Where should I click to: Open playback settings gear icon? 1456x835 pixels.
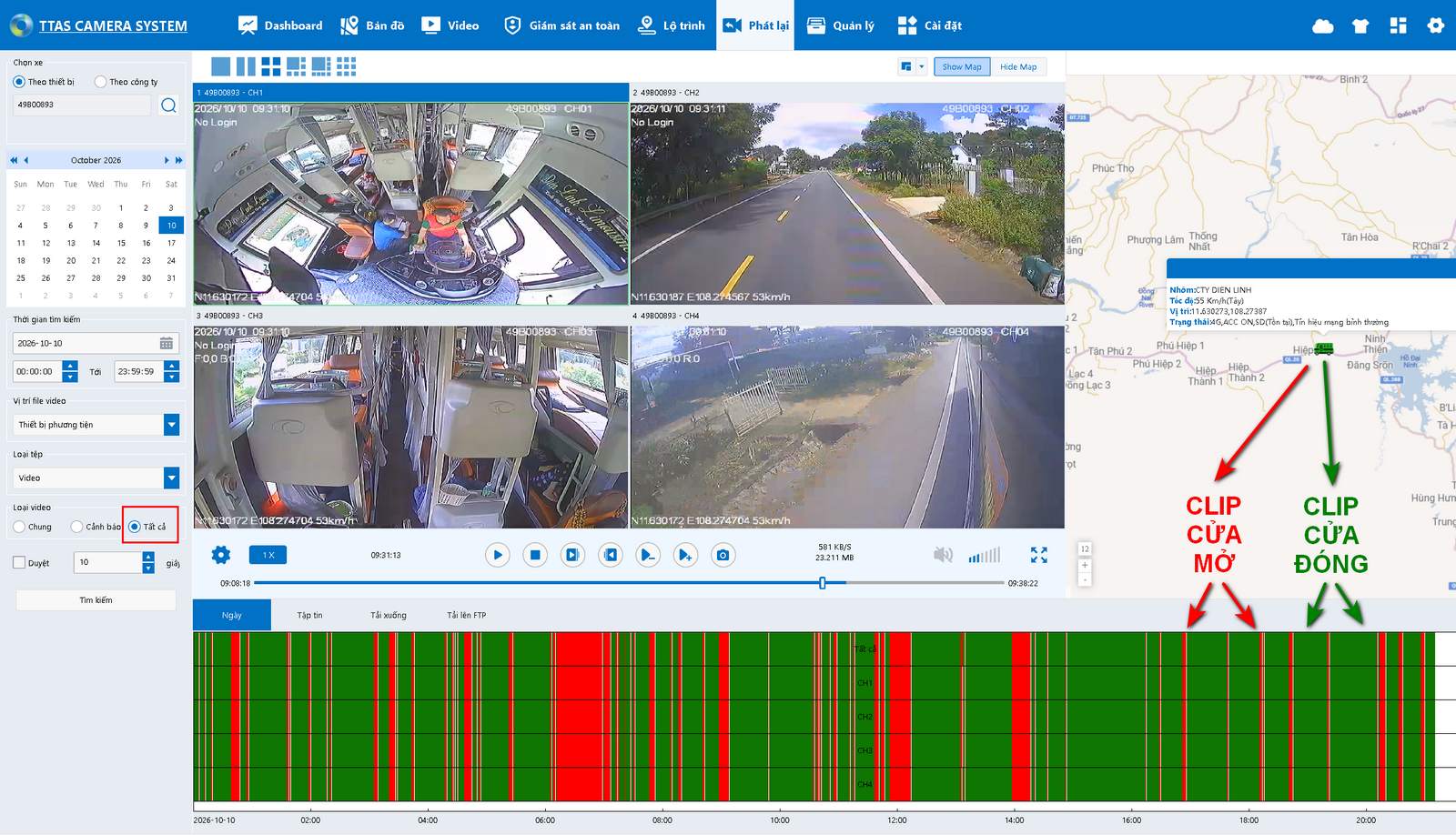coord(221,555)
